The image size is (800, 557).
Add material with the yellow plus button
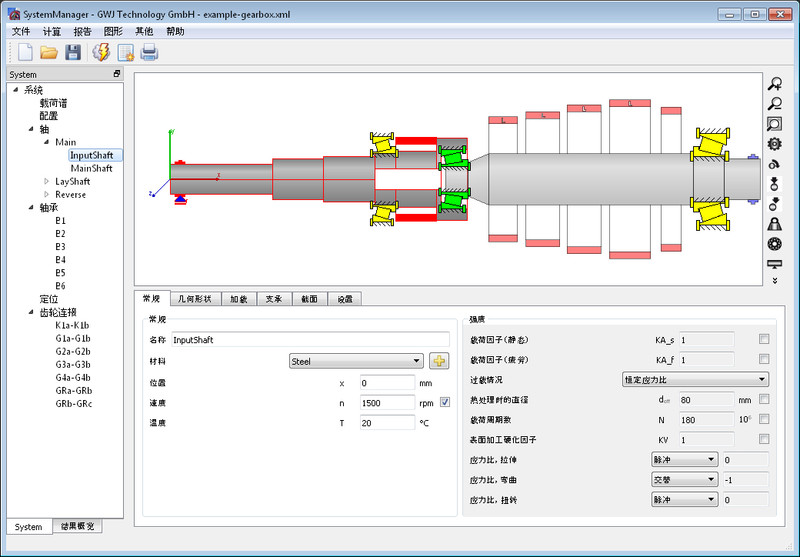coord(439,361)
